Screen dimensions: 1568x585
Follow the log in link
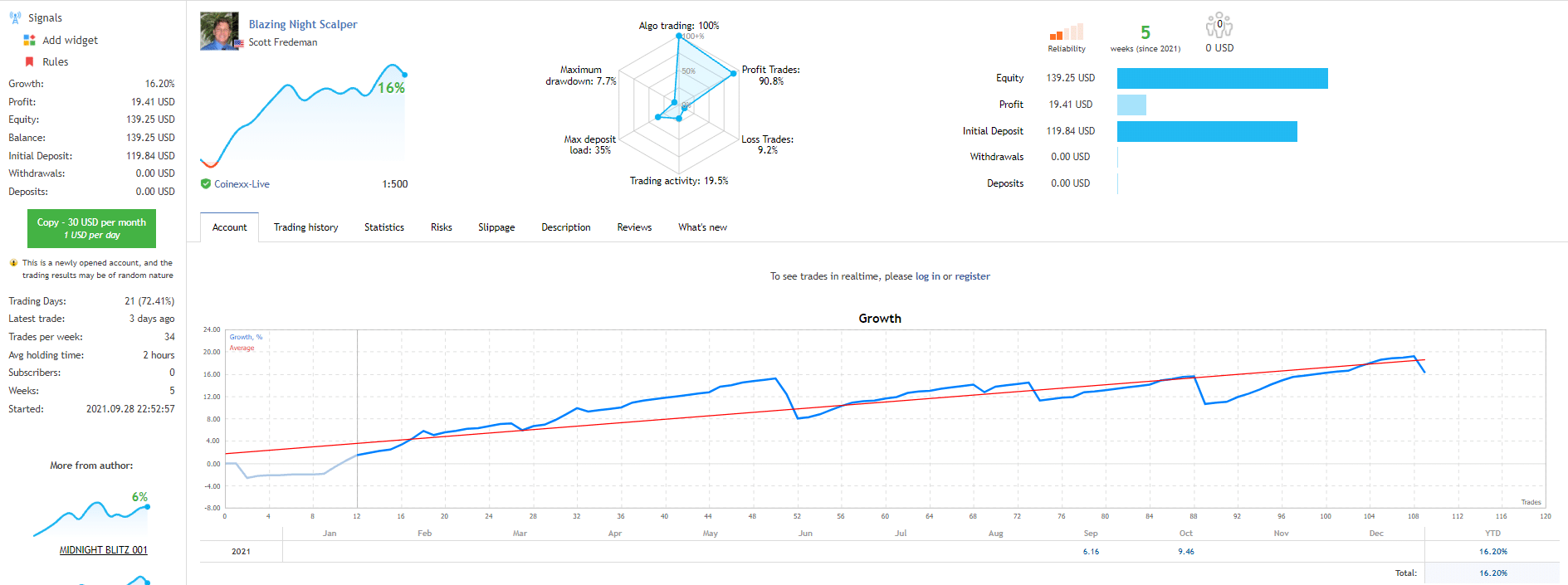(927, 276)
